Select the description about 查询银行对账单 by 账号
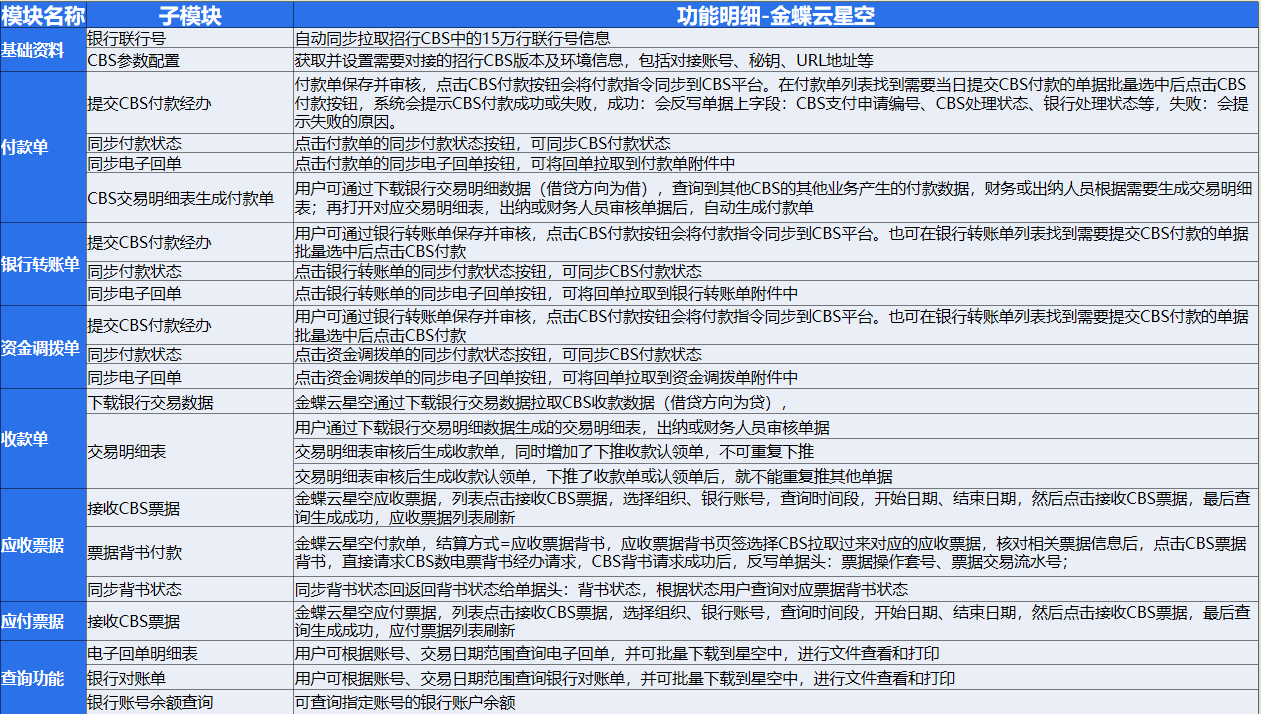Screen dimensions: 1261x714 [776, 678]
